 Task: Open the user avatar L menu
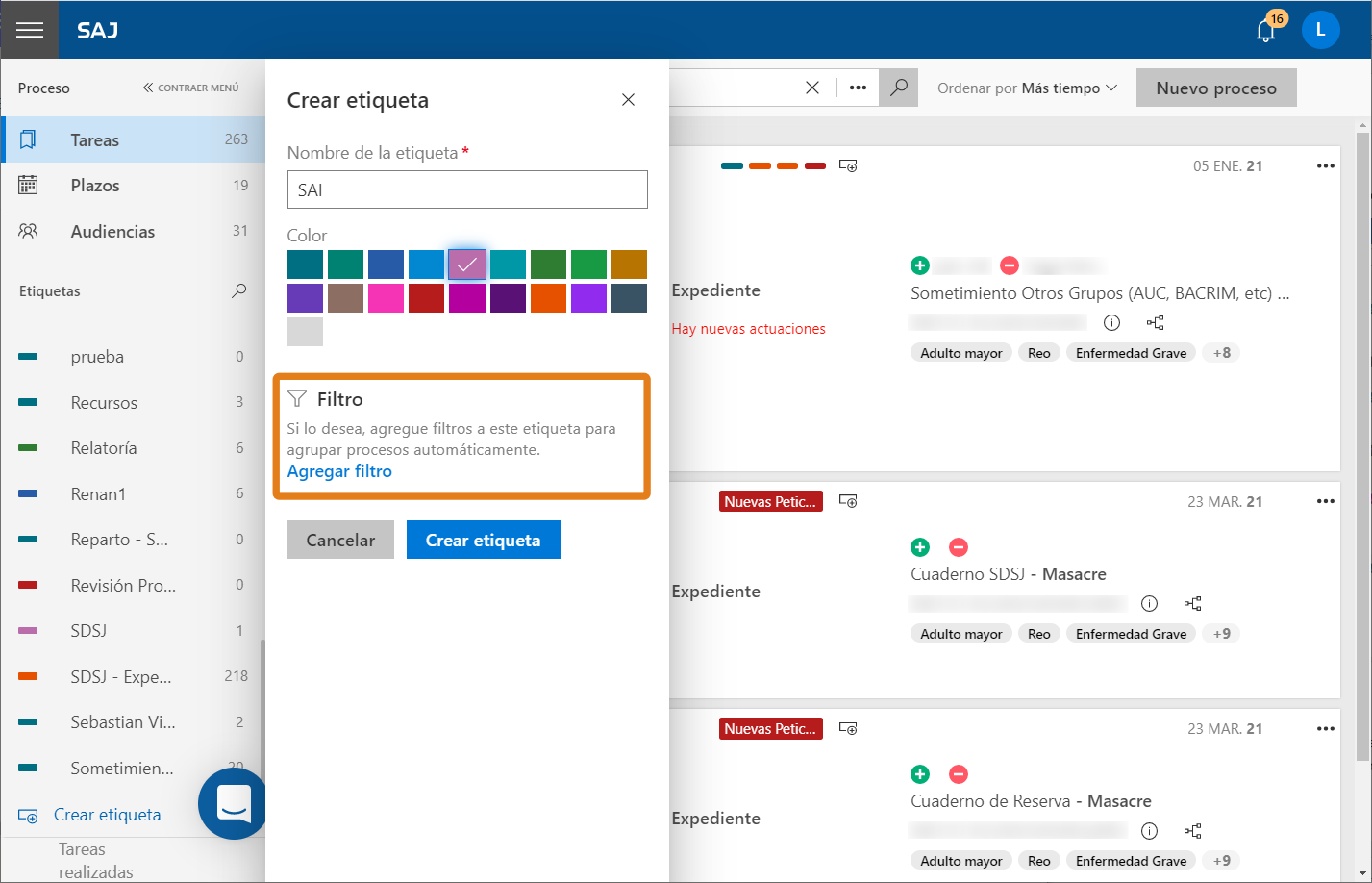click(x=1320, y=31)
